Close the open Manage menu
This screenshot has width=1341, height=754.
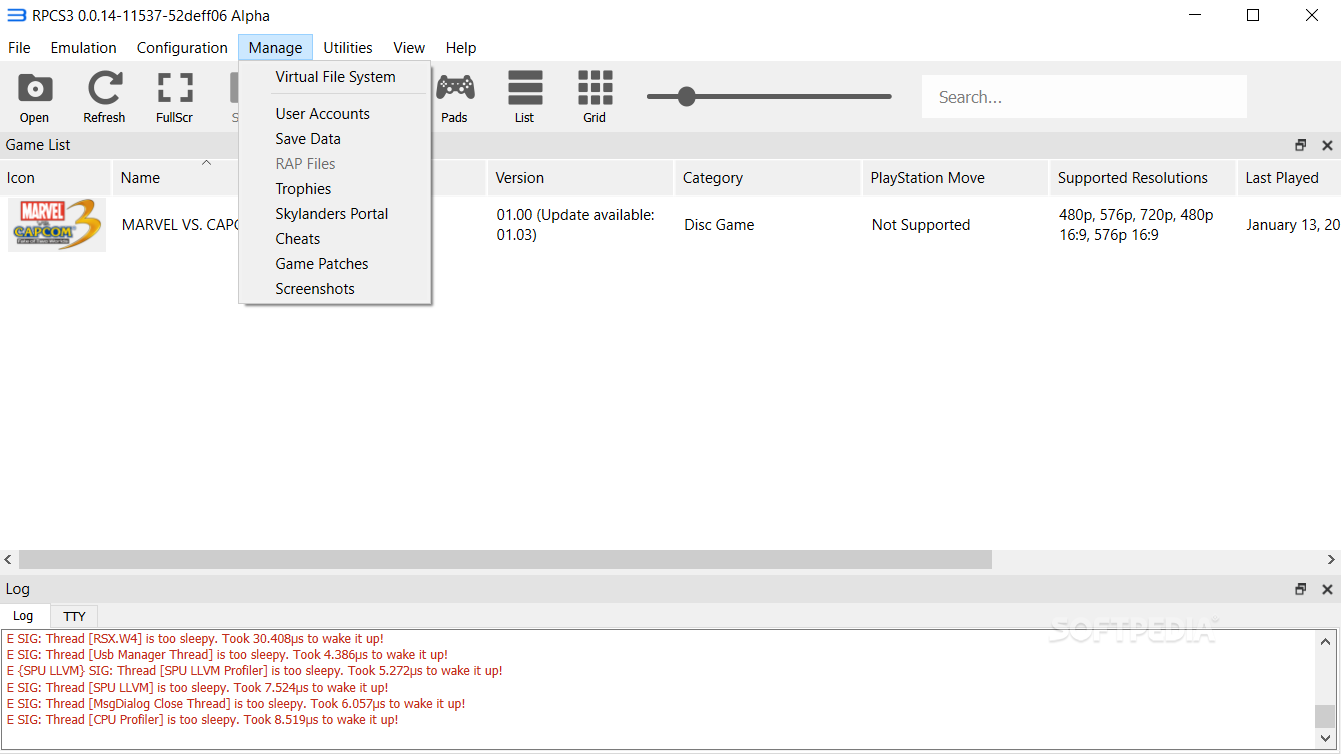pos(275,47)
